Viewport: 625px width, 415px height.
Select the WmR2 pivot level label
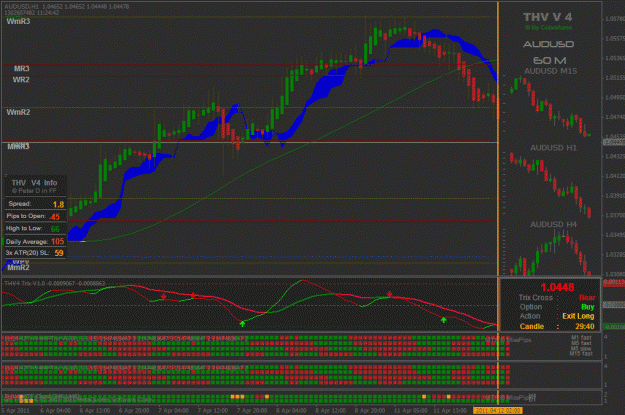(18, 112)
